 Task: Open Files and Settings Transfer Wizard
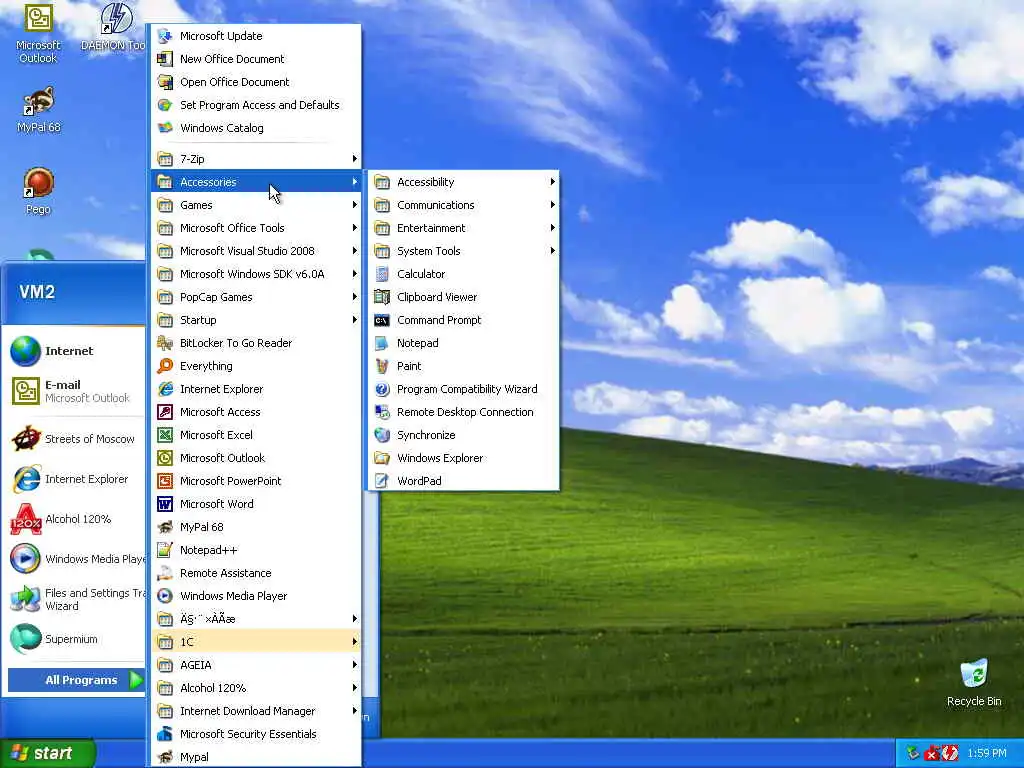click(x=76, y=599)
